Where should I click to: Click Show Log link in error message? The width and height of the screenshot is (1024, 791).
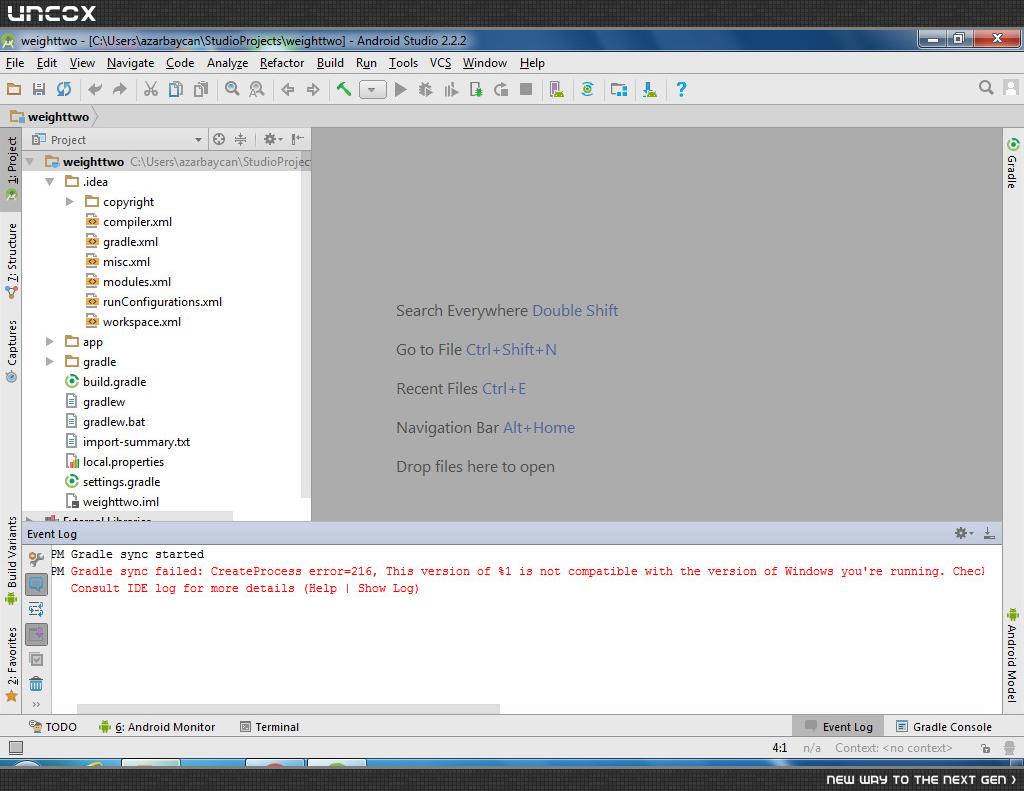pos(386,589)
